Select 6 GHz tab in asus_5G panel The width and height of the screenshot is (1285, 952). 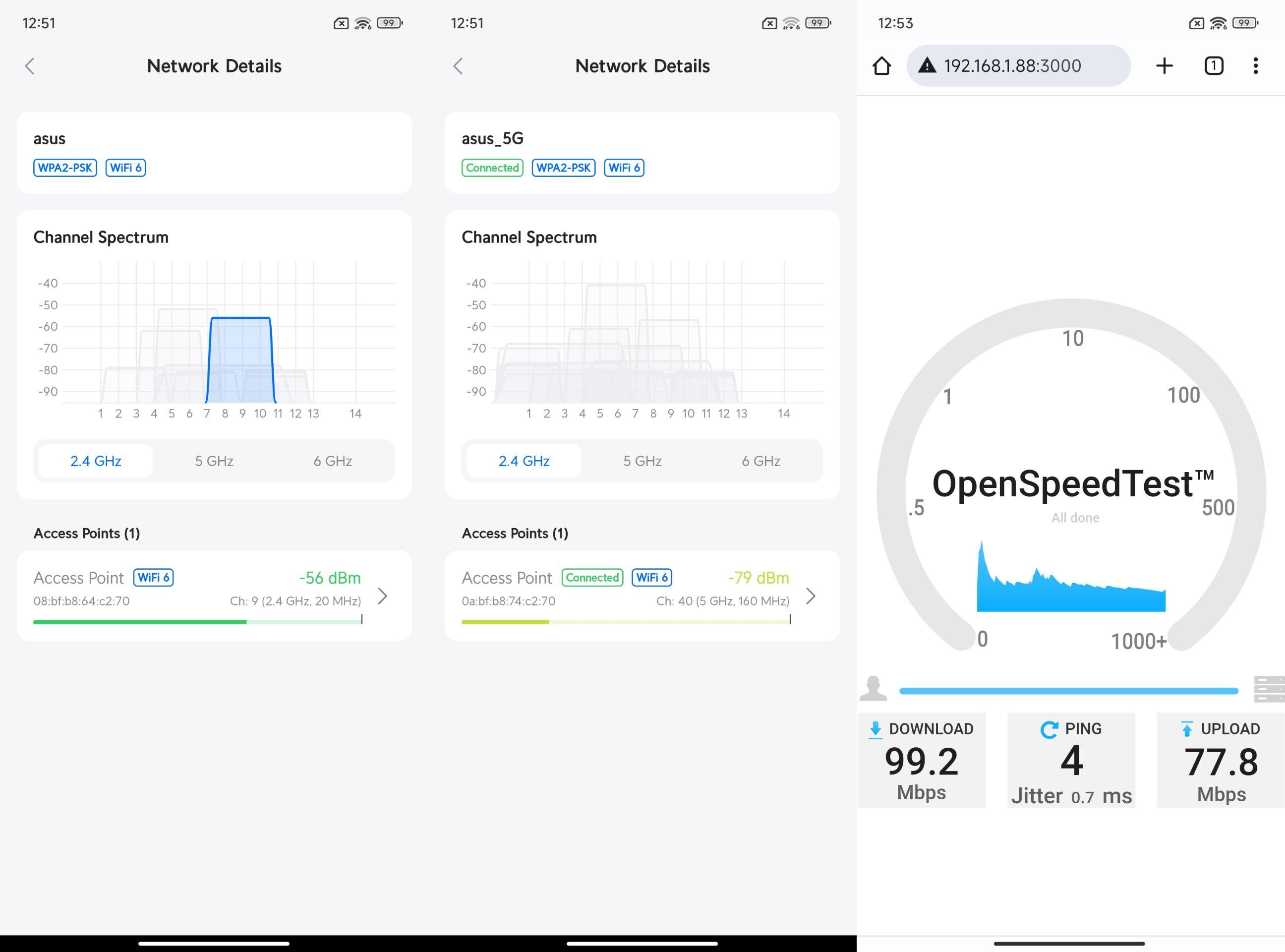pyautogui.click(x=760, y=461)
